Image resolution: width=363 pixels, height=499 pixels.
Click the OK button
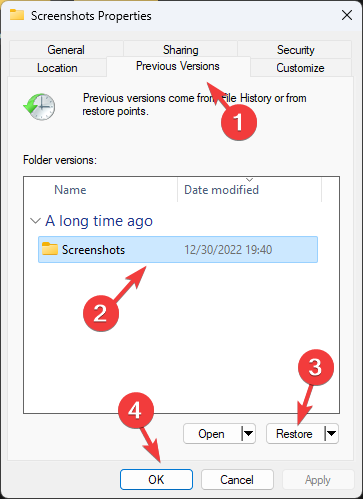(x=156, y=480)
